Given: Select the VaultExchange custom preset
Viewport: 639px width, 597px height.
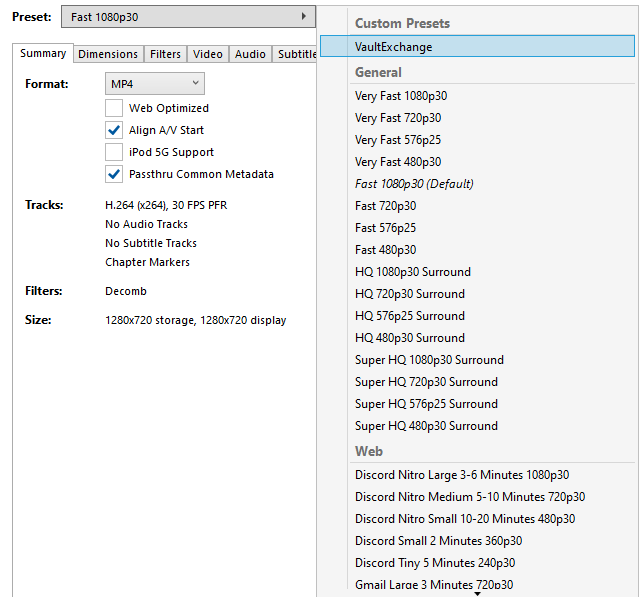Looking at the screenshot, I should coord(477,46).
